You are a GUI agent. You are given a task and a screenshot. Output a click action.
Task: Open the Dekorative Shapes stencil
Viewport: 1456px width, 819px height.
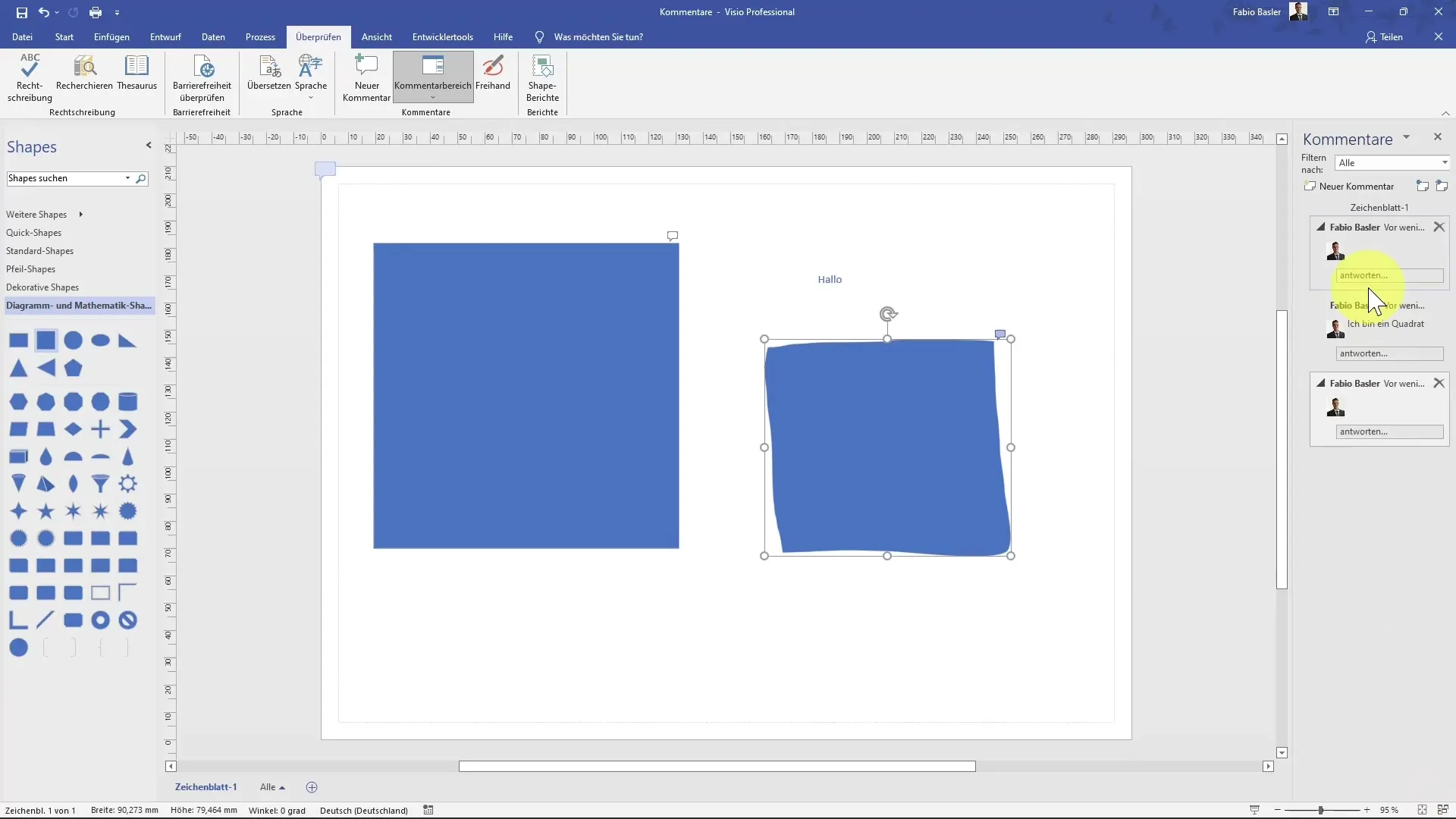[x=42, y=287]
